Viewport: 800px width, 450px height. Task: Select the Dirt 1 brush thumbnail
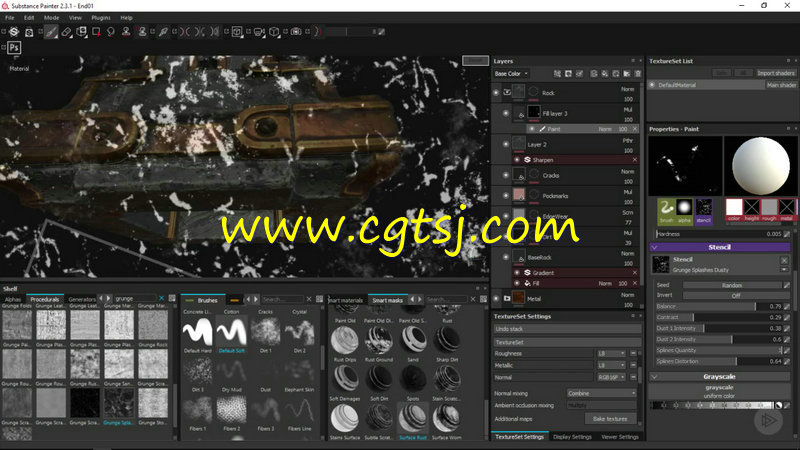(x=265, y=331)
